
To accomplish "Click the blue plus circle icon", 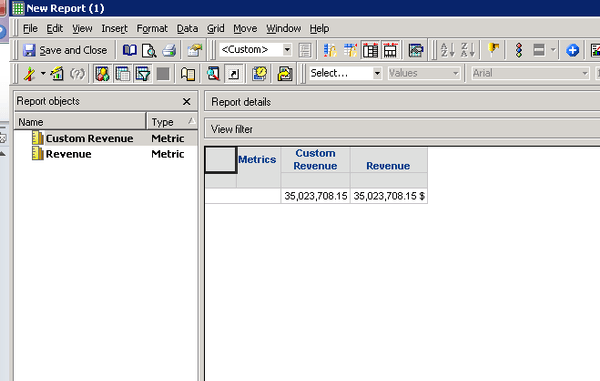I will [572, 50].
